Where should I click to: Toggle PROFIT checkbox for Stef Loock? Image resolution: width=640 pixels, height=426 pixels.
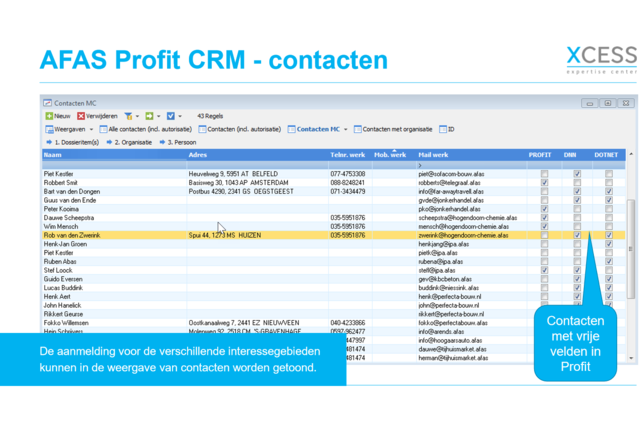tap(544, 270)
